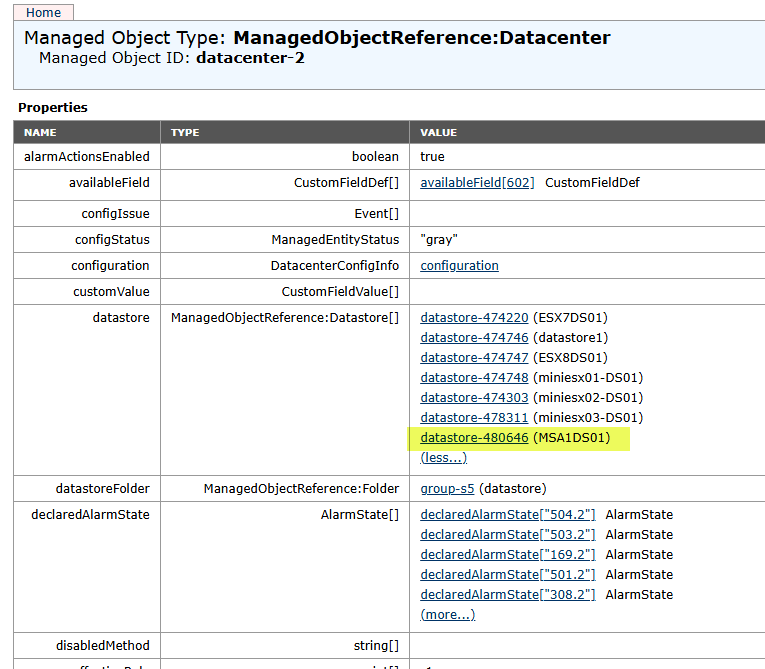Open declaredAlarmState["308.2"] link
Screen dimensions: 765x669
pos(507,595)
